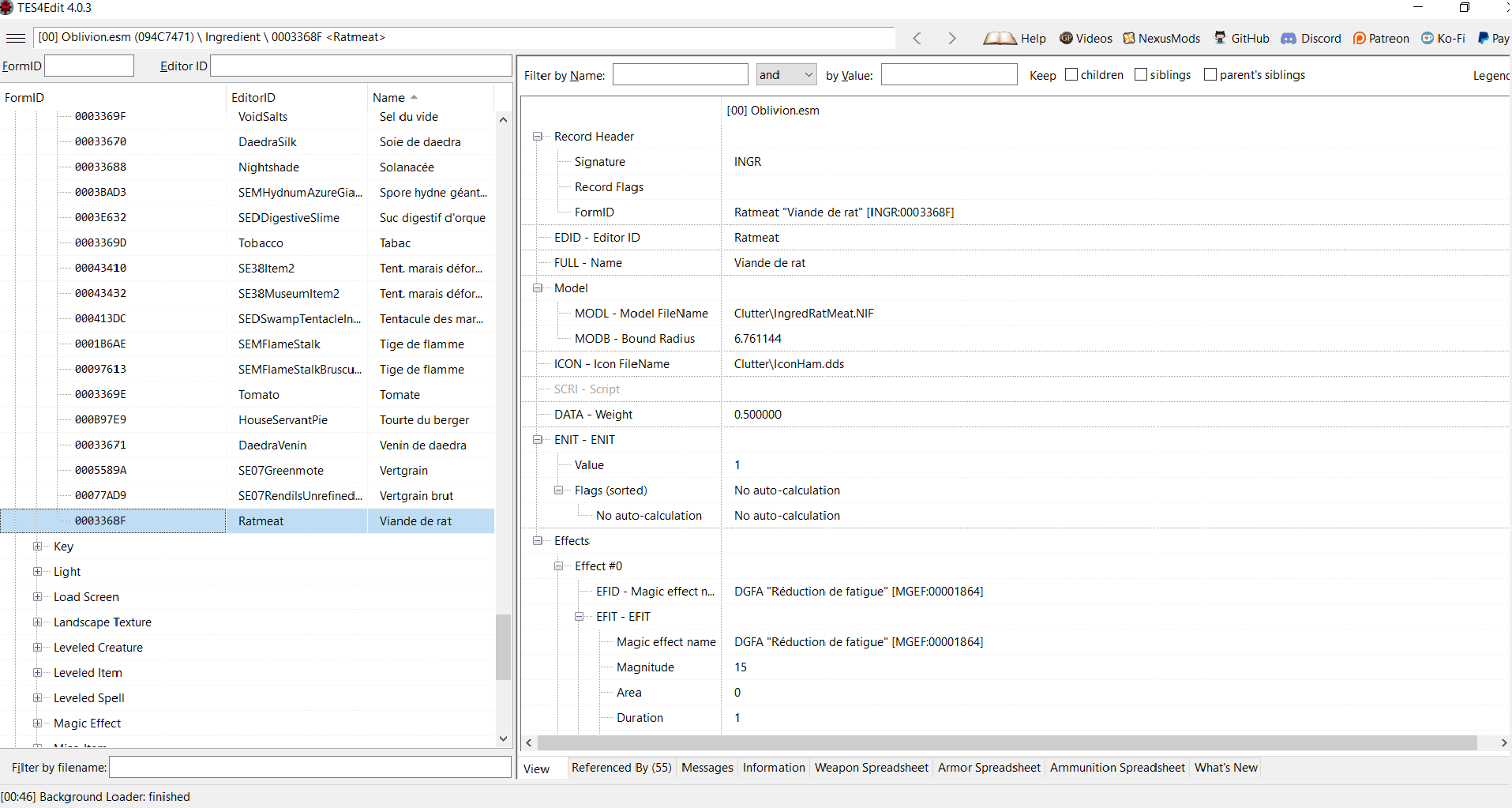The height and width of the screenshot is (808, 1512).
Task: Enable the Keep siblings checkbox
Action: [x=1141, y=74]
